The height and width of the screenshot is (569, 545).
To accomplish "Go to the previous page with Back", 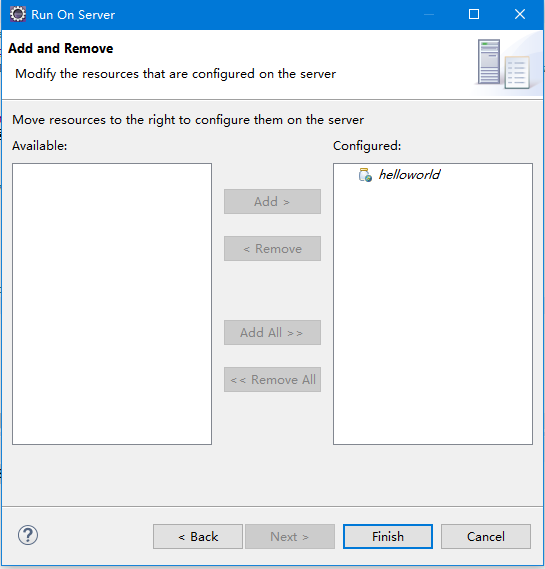I will [x=198, y=536].
